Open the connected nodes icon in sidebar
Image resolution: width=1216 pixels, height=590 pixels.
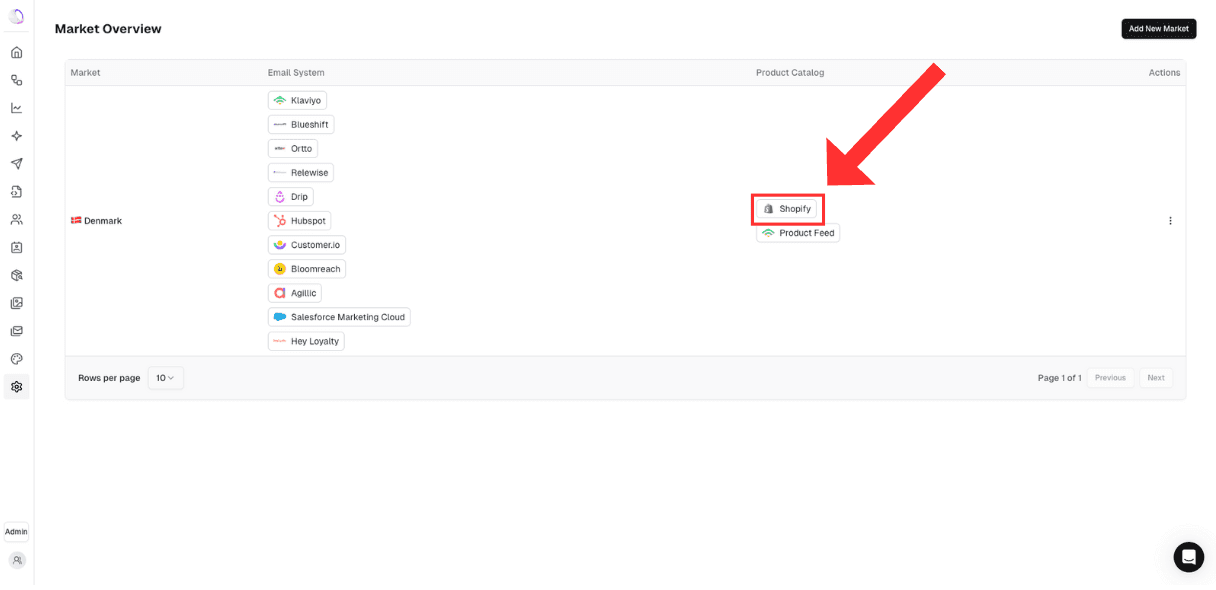point(16,80)
